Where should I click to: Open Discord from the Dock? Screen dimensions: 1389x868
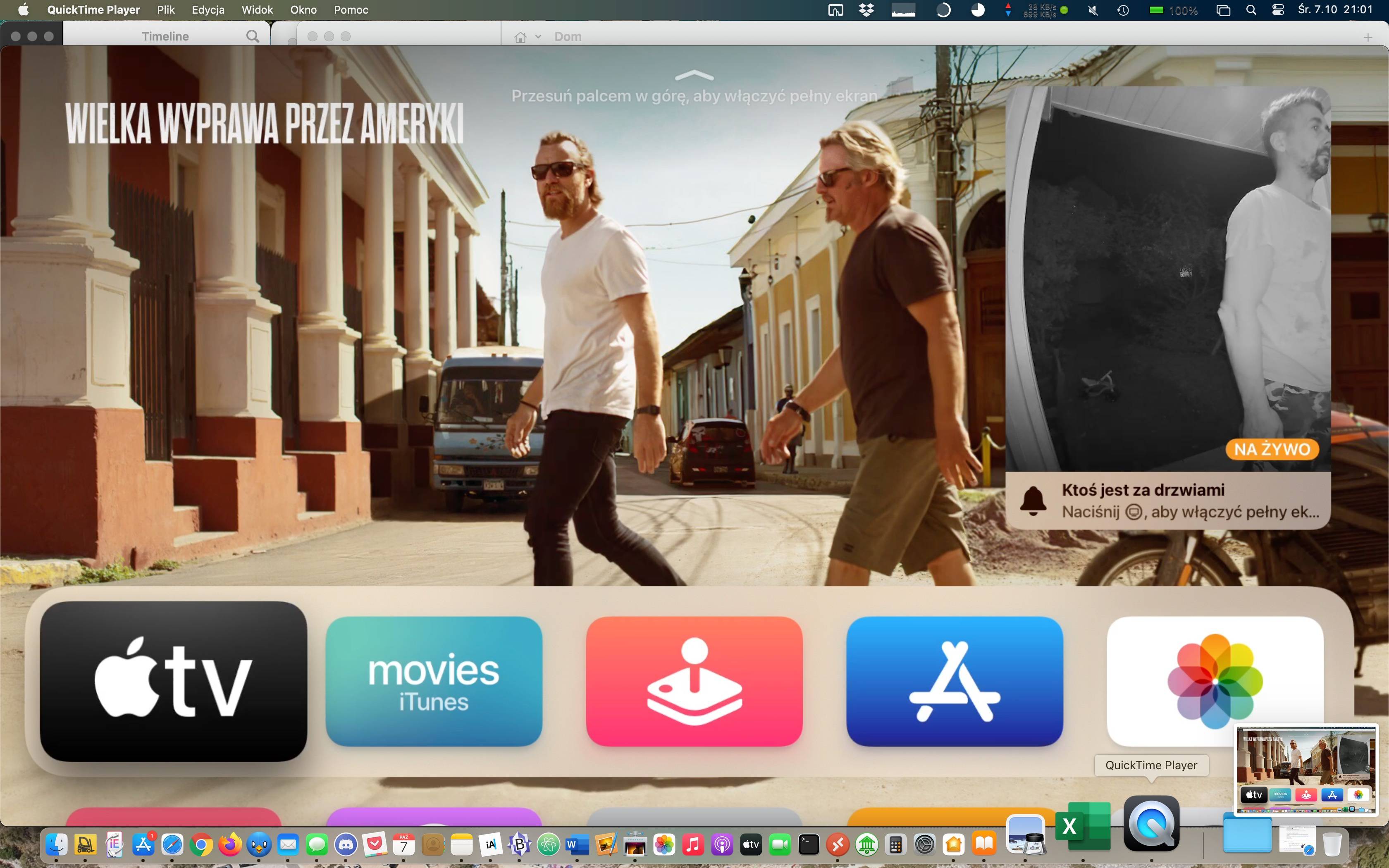coord(346,844)
